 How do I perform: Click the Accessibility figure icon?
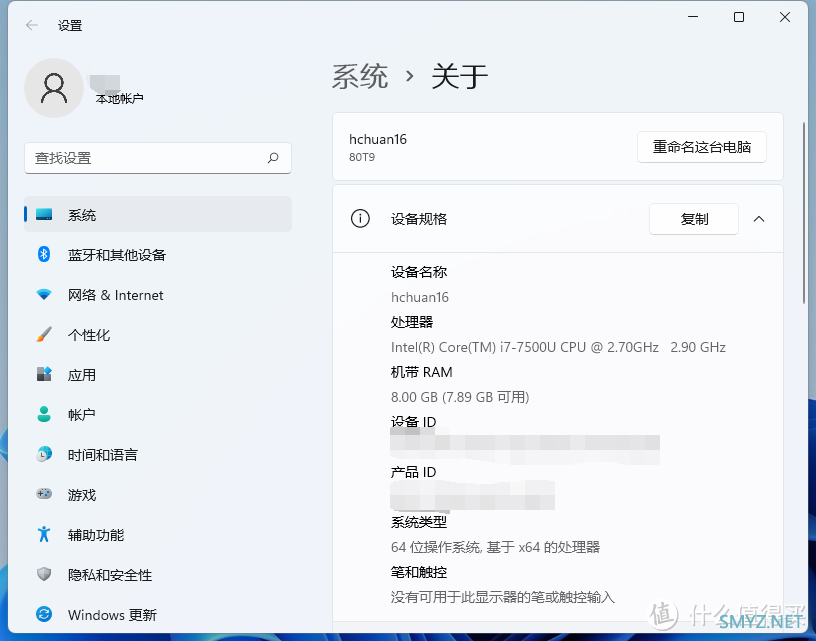(44, 534)
